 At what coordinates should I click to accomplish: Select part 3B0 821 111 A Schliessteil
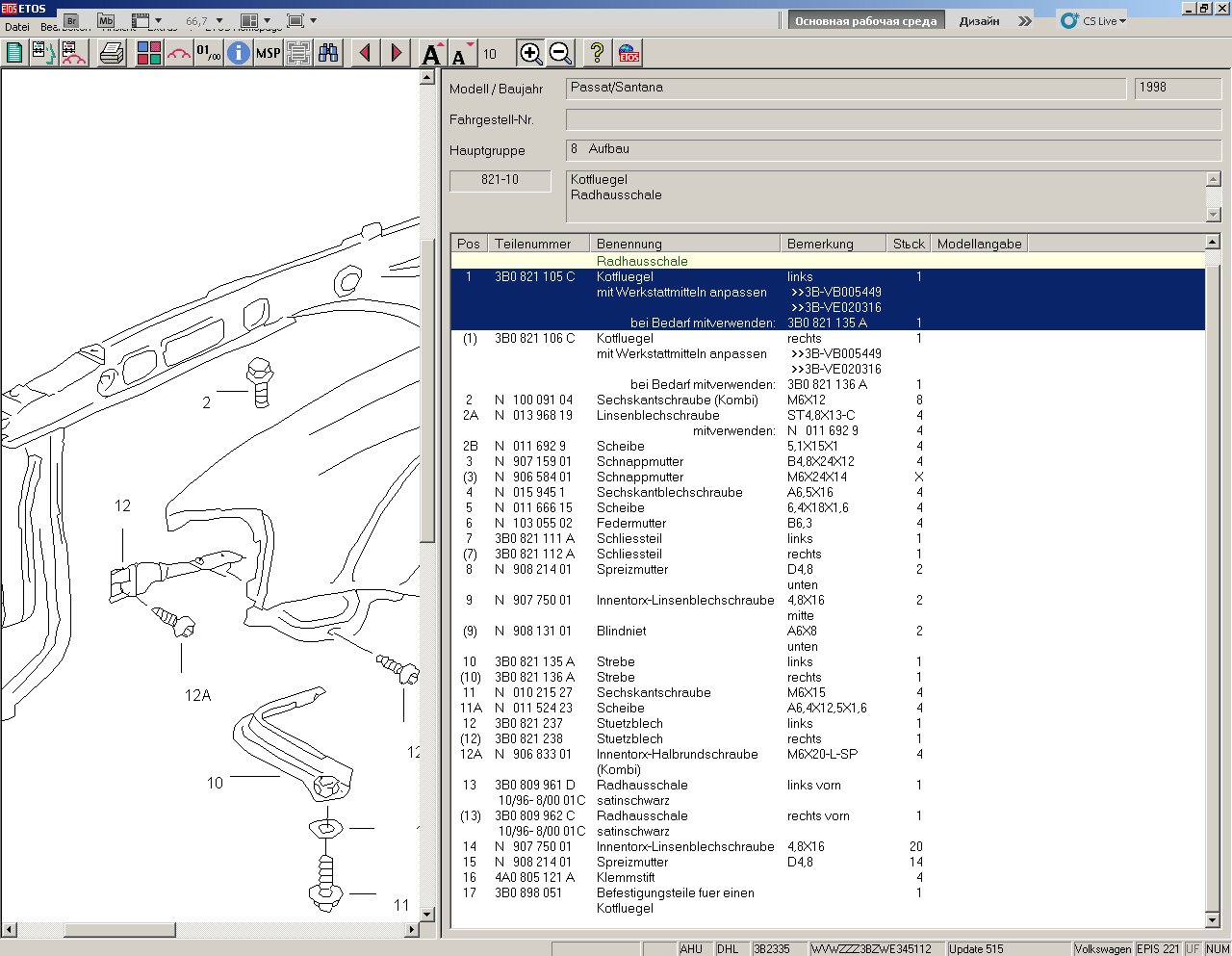point(828,539)
